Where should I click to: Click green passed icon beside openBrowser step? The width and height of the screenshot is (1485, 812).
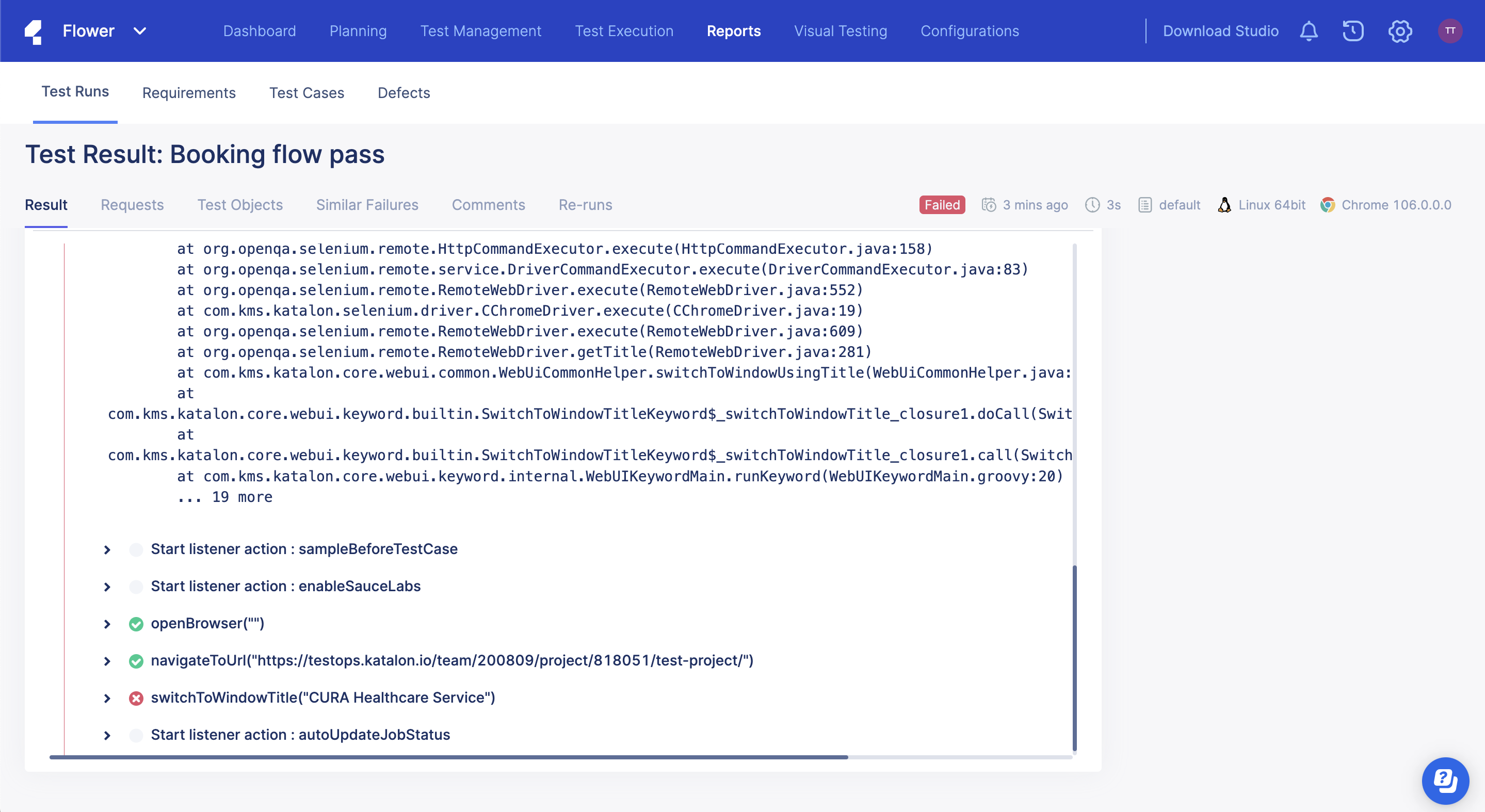click(x=136, y=624)
